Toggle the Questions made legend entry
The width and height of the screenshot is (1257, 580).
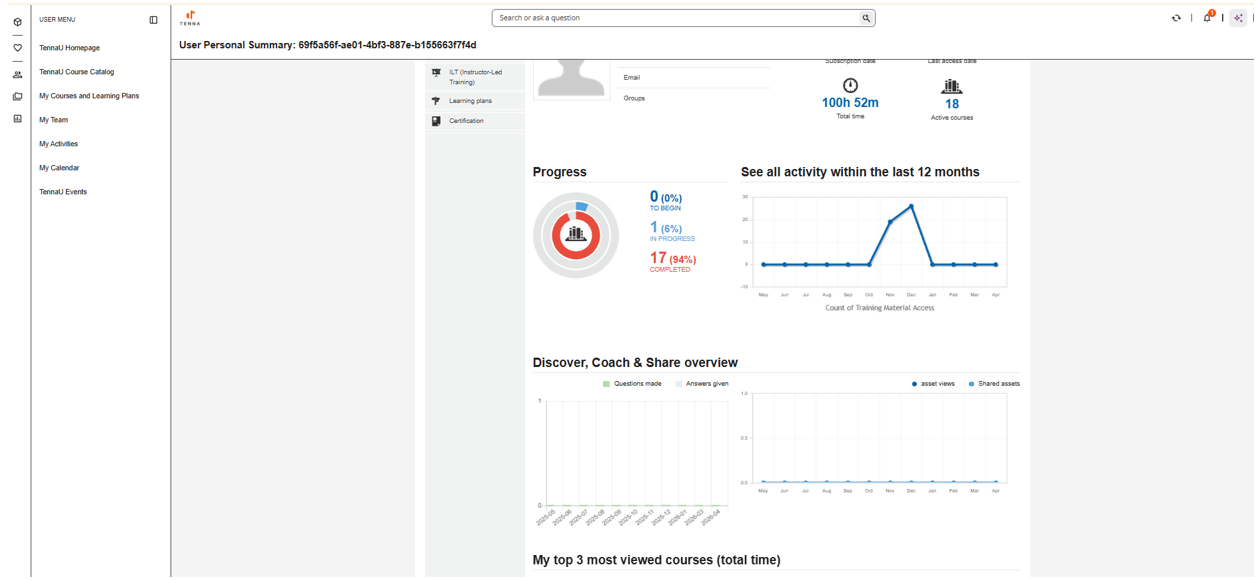tap(632, 384)
